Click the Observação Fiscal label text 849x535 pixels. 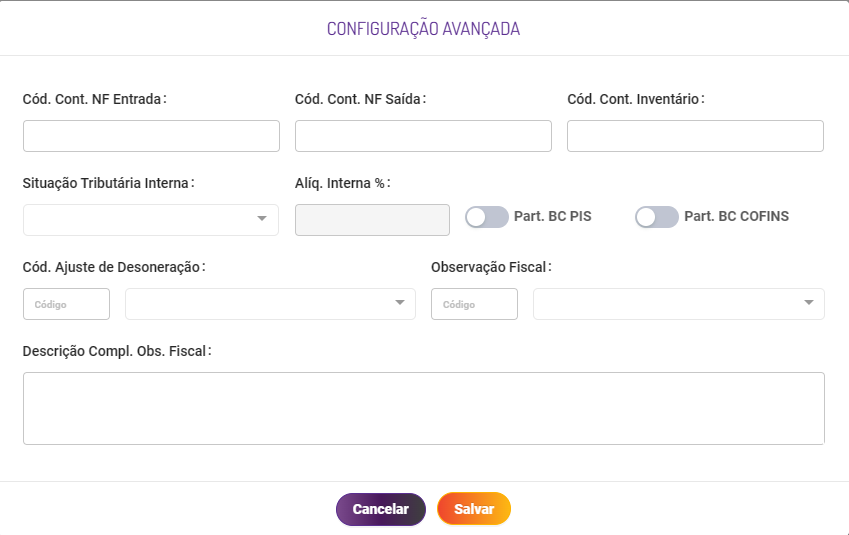489,267
